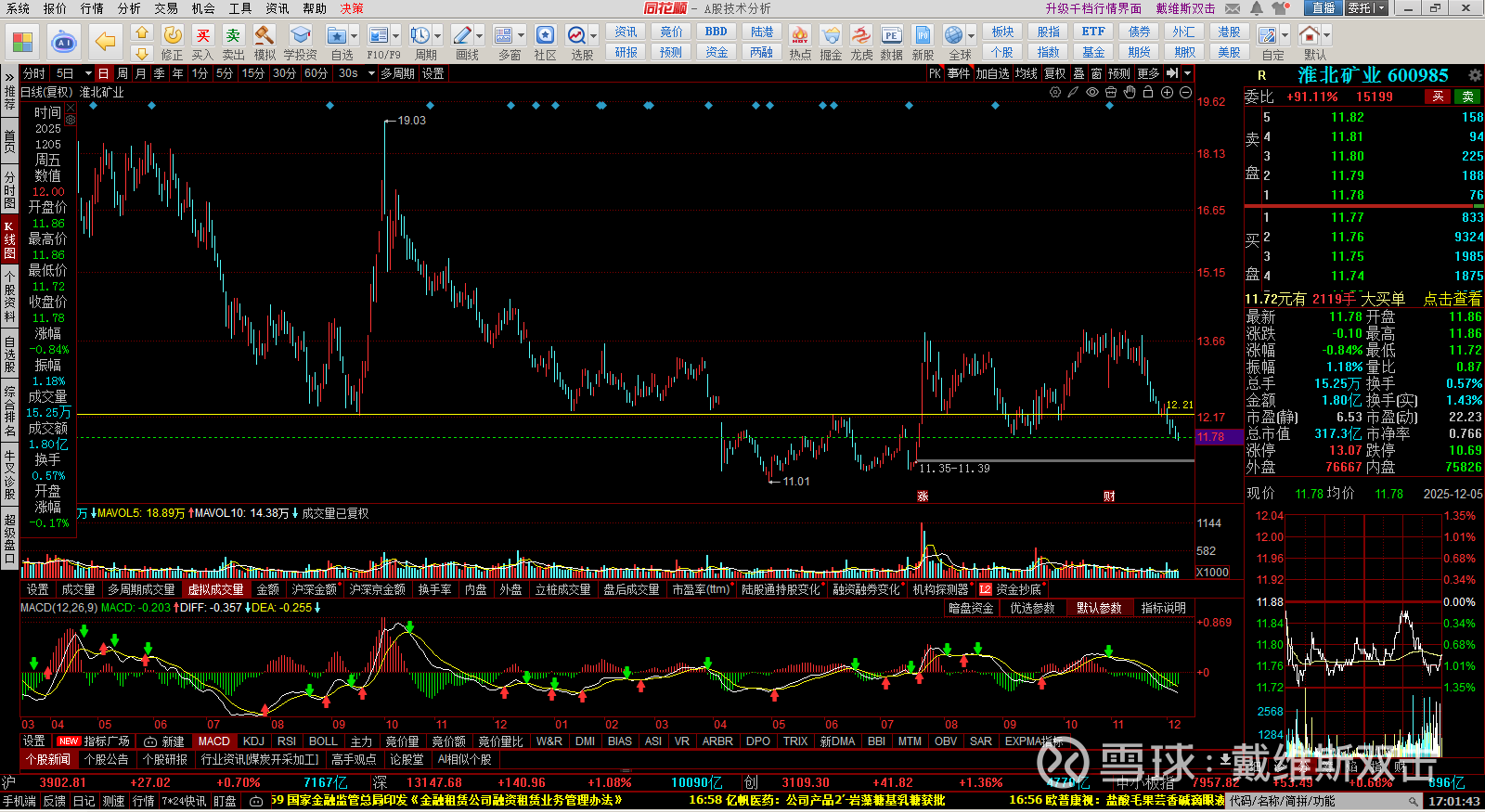1485x812 pixels.
Task: Open the 分析 menu
Action: (129, 8)
